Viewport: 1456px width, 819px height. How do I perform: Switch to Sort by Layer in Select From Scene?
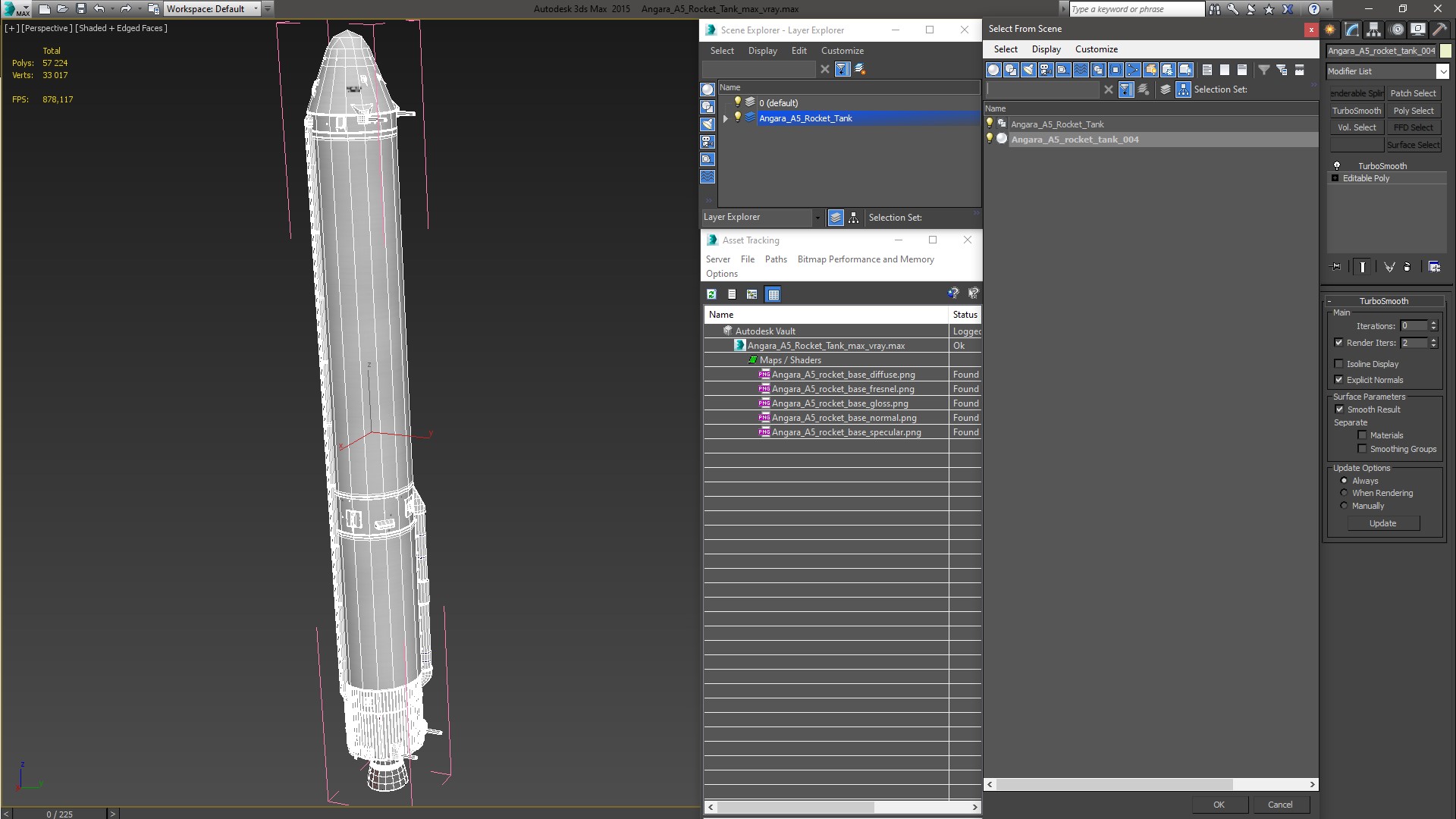1166,89
